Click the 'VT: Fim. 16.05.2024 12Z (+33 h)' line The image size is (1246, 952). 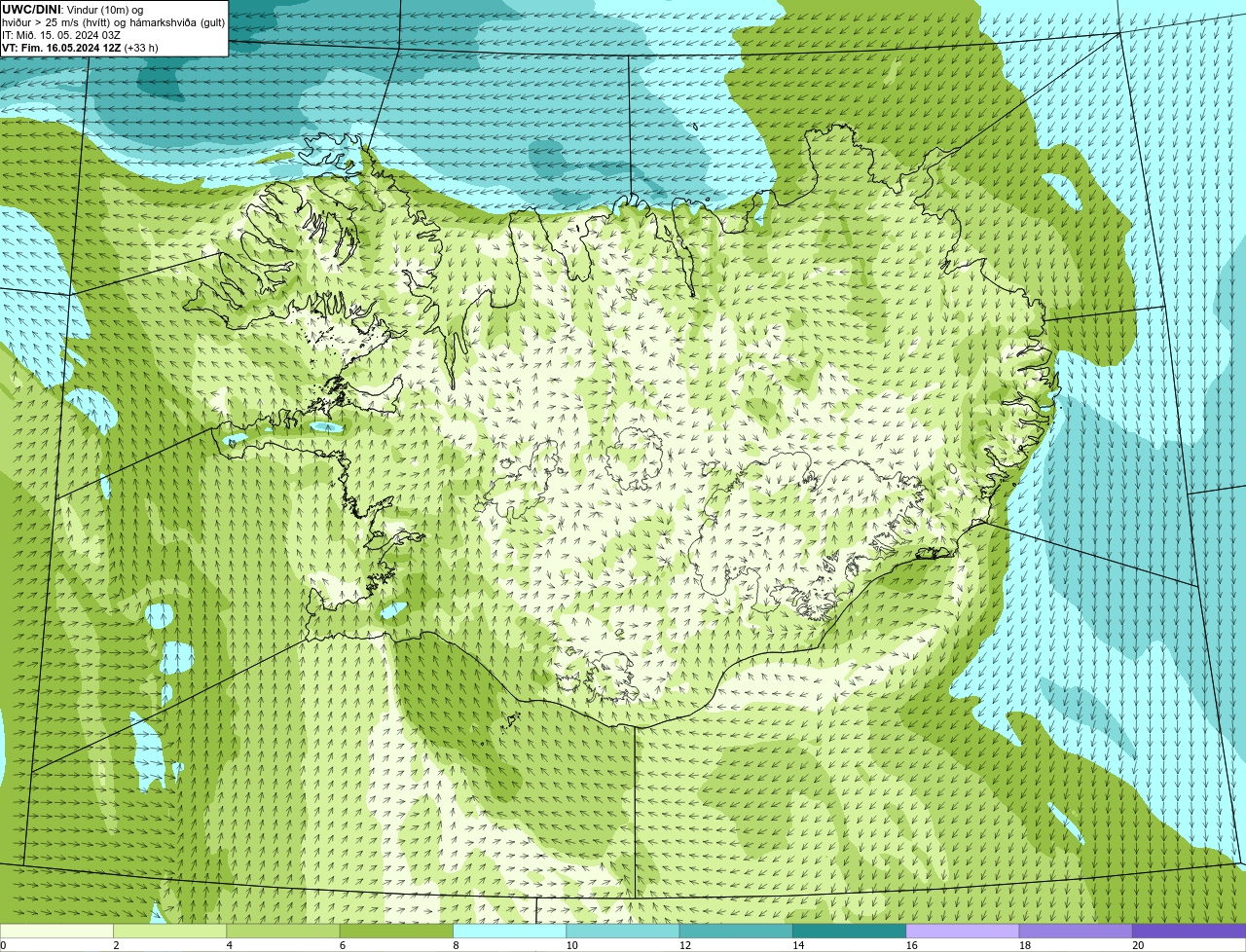(80, 48)
